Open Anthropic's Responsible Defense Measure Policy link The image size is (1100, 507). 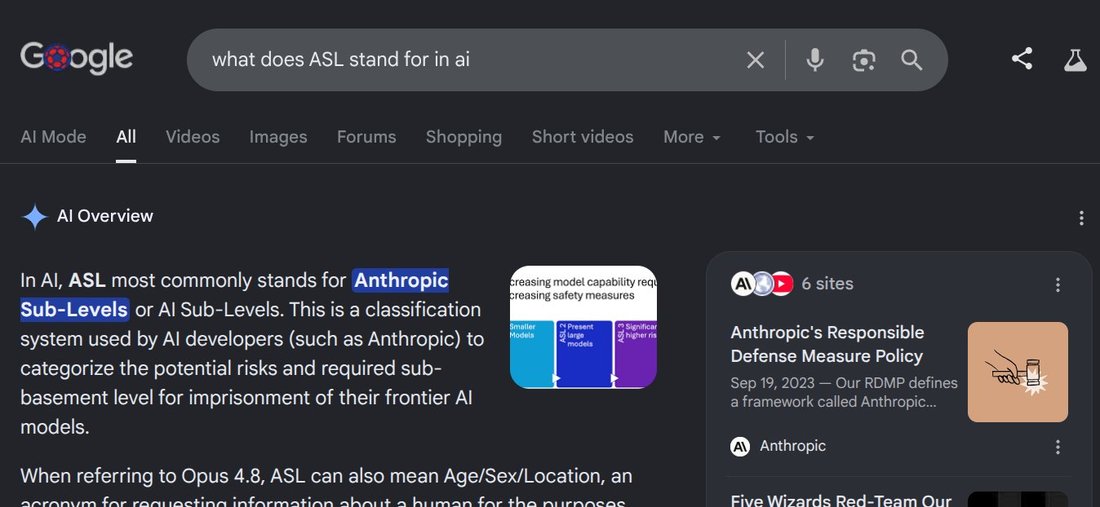click(827, 344)
